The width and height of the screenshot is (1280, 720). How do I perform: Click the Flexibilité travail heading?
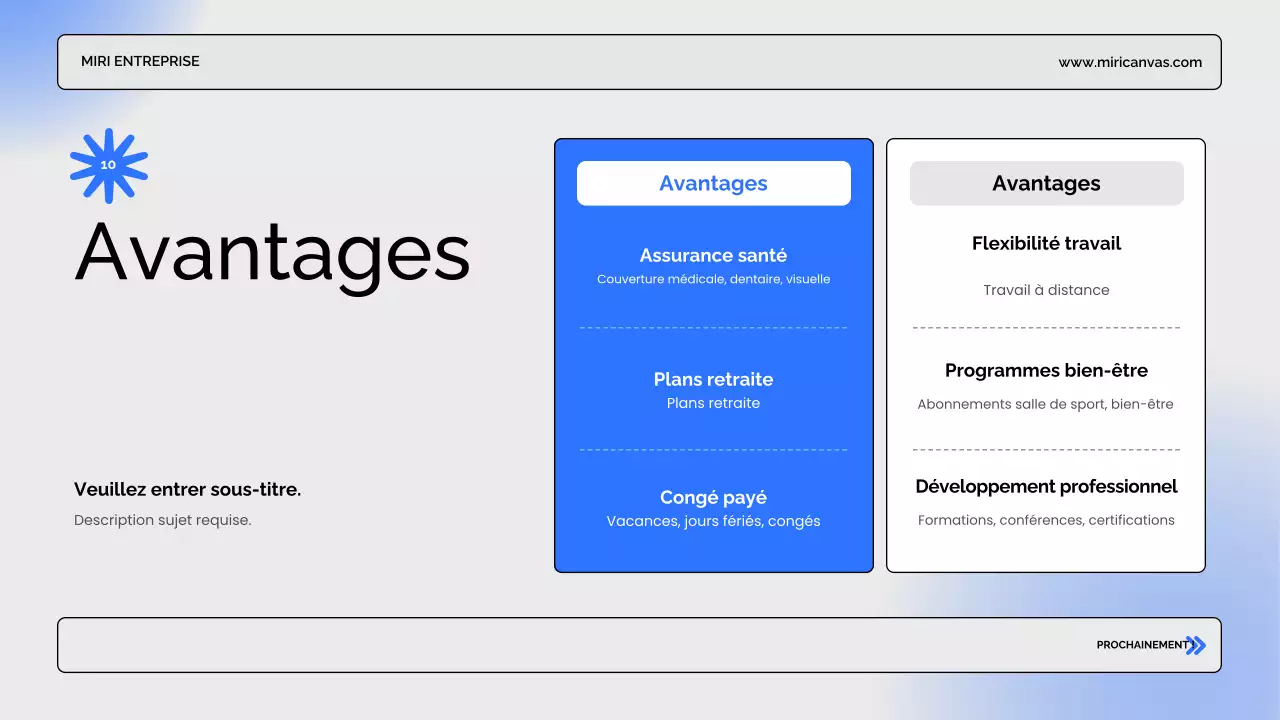(1046, 244)
